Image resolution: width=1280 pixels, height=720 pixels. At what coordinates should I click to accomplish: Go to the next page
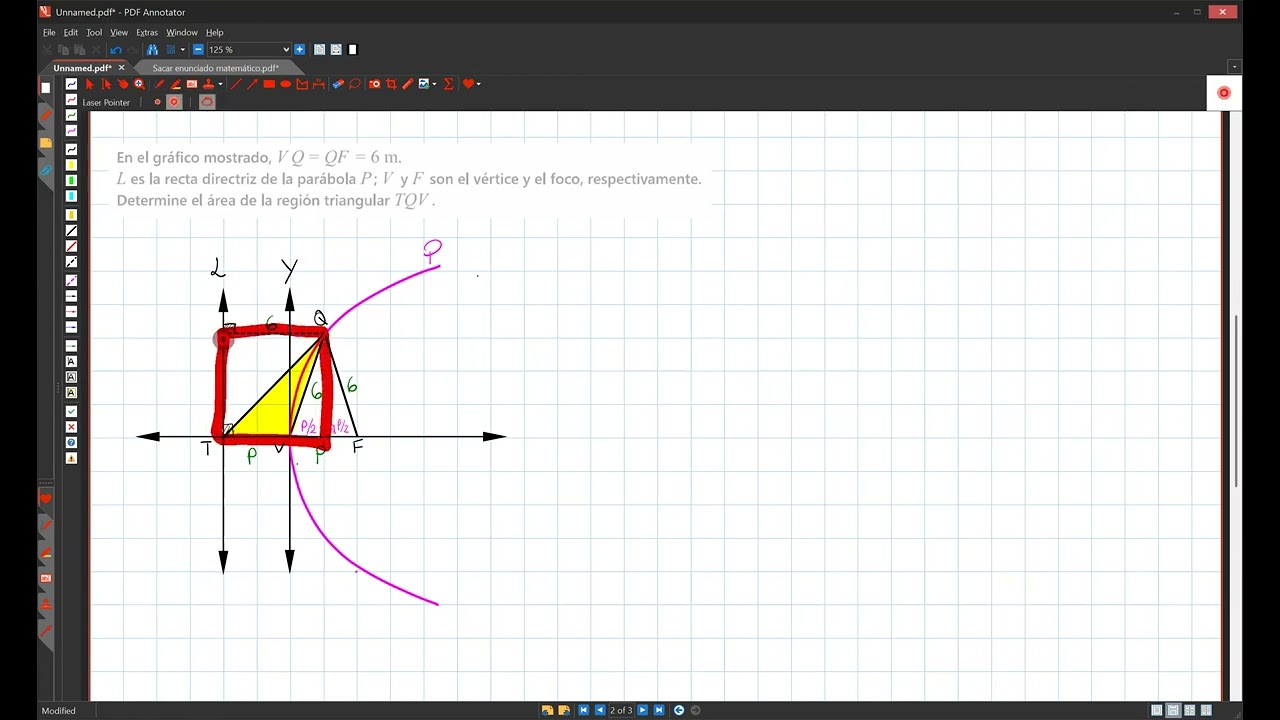click(642, 710)
